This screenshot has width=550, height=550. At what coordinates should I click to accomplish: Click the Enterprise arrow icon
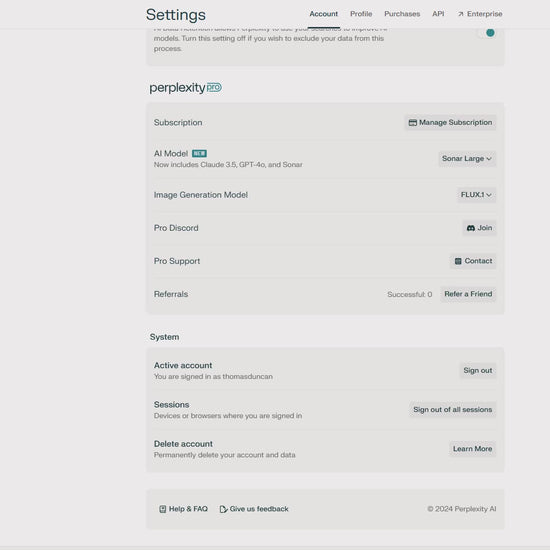coord(461,14)
